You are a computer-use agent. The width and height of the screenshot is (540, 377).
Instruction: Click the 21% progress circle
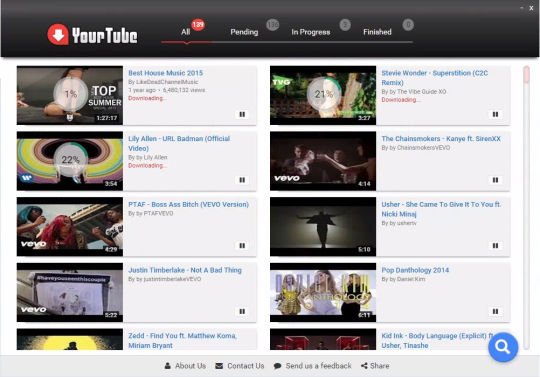coord(324,94)
